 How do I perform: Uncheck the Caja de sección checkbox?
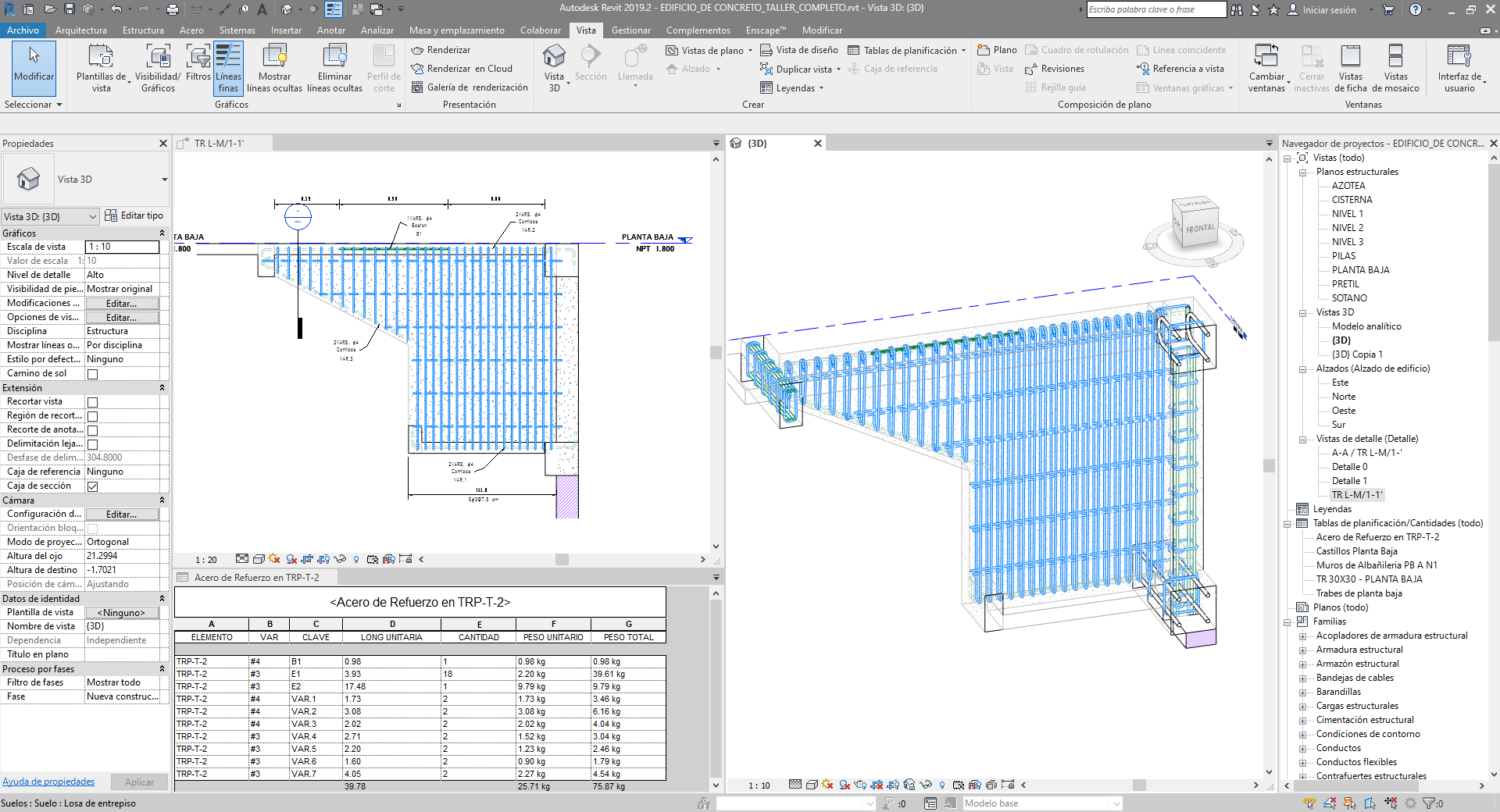[92, 486]
